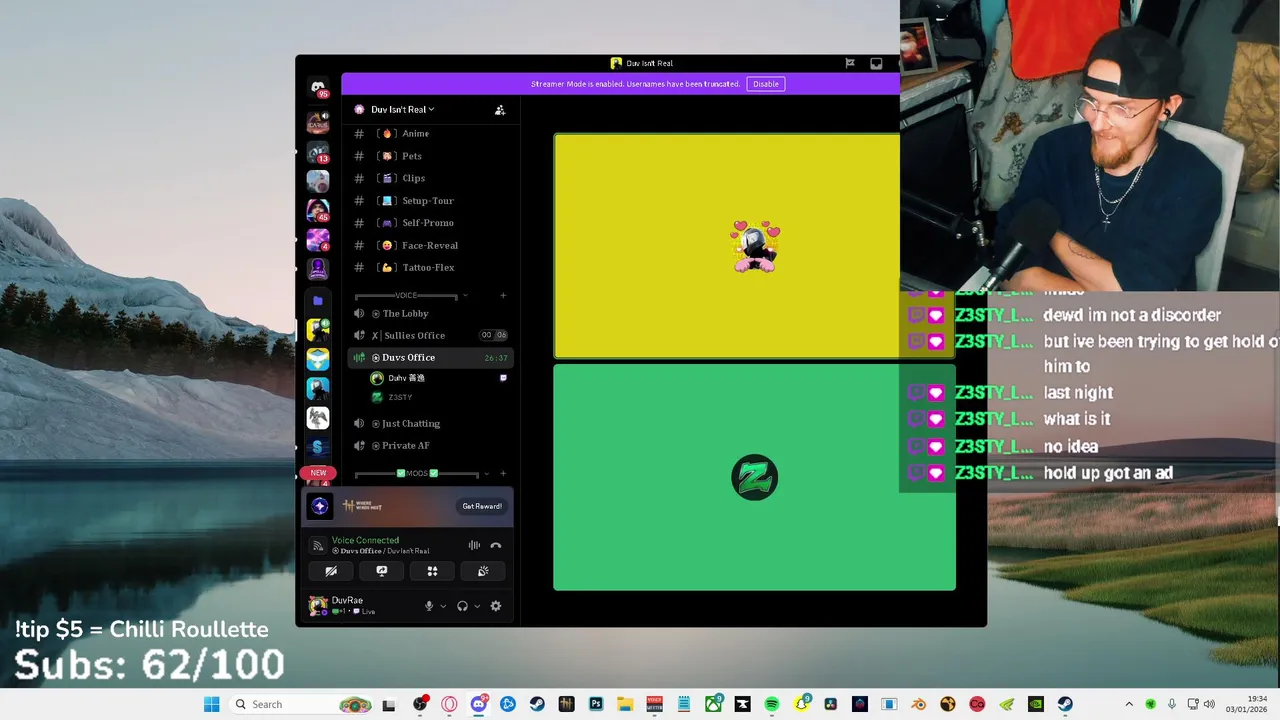Image resolution: width=1280 pixels, height=720 pixels.
Task: Join Private AF voice channel
Action: pos(431,445)
